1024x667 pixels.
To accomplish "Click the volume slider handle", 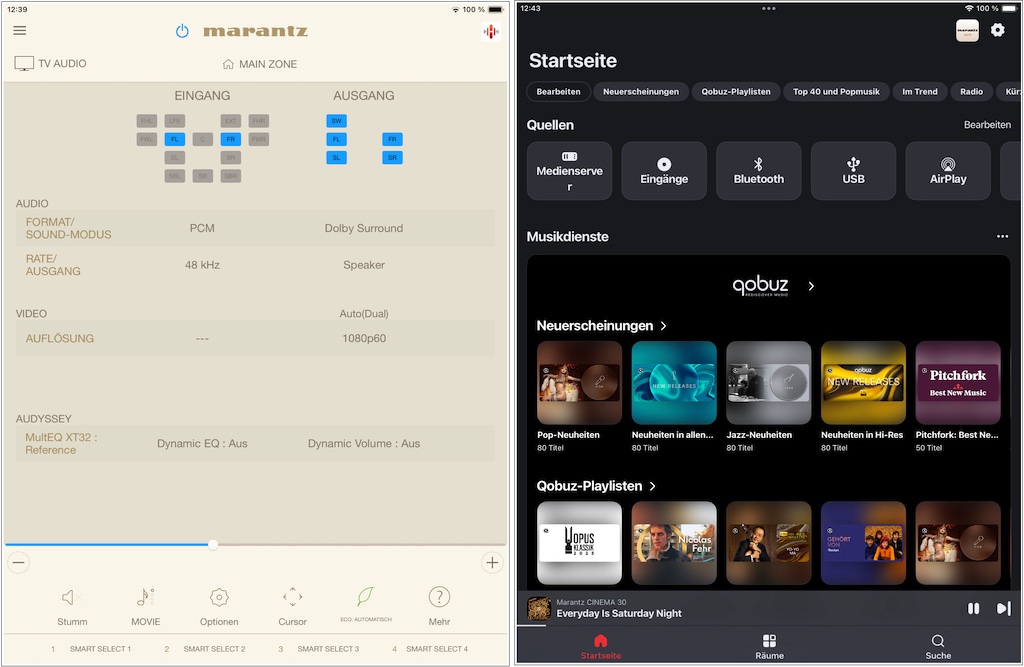I will (213, 545).
